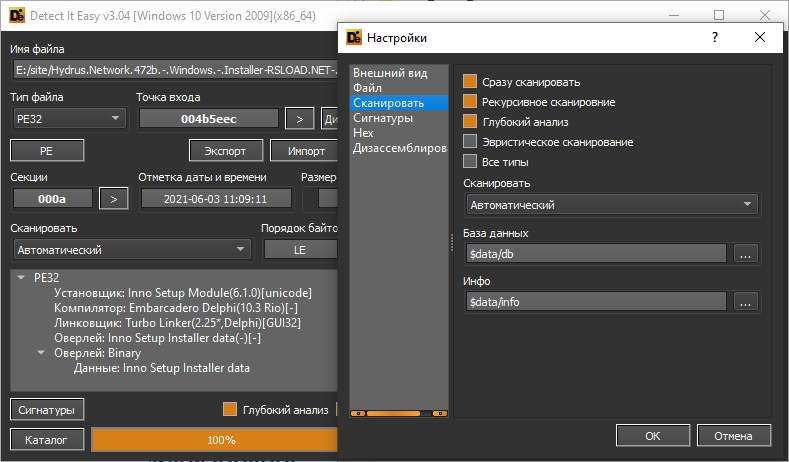Toggle Рекурсивное сканировние checkbox

pyautogui.click(x=470, y=102)
